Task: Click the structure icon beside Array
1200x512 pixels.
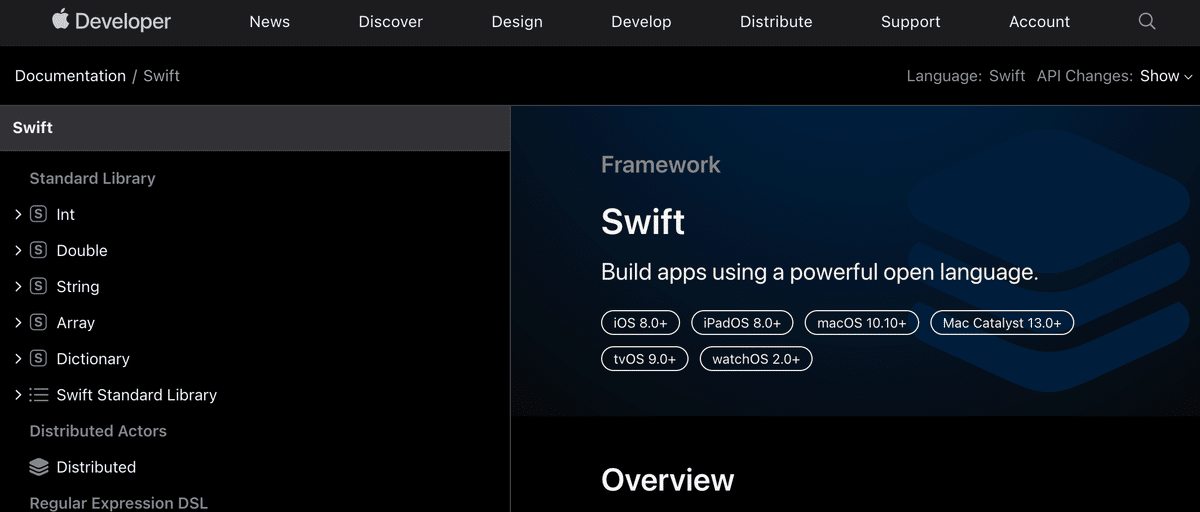Action: tap(38, 322)
